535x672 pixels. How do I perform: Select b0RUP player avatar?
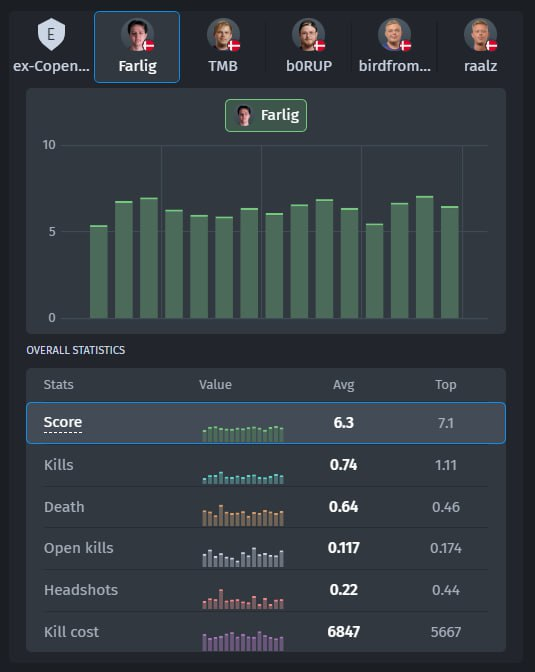click(309, 34)
